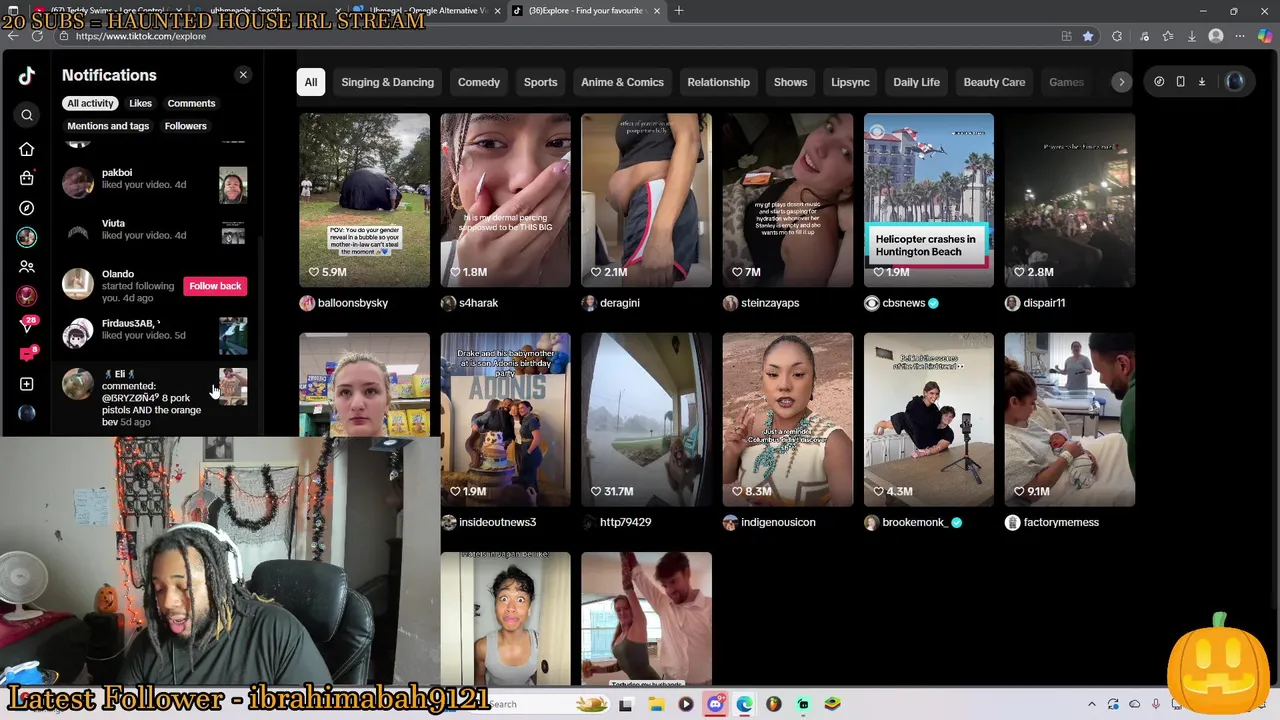Click the Upload plus icon in the sidebar
Screen dimensions: 1280x720
click(27, 384)
